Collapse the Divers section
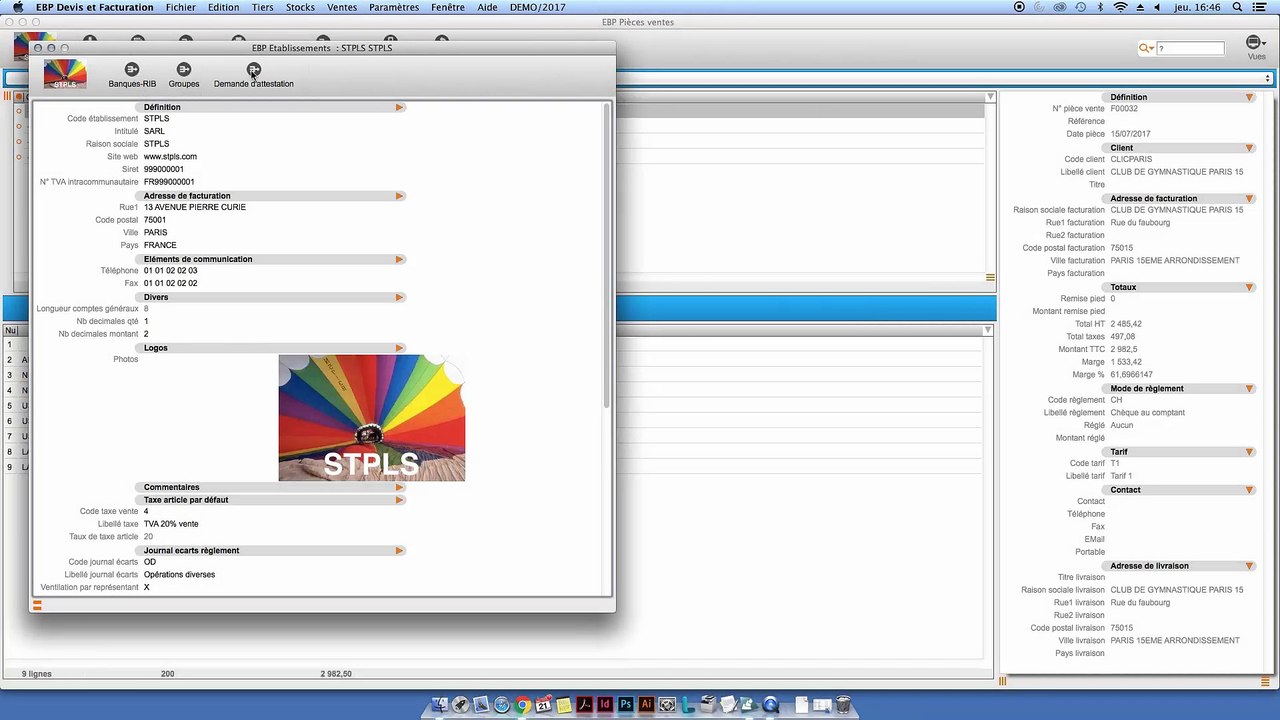Screen dimensions: 1280x720 (x=399, y=297)
